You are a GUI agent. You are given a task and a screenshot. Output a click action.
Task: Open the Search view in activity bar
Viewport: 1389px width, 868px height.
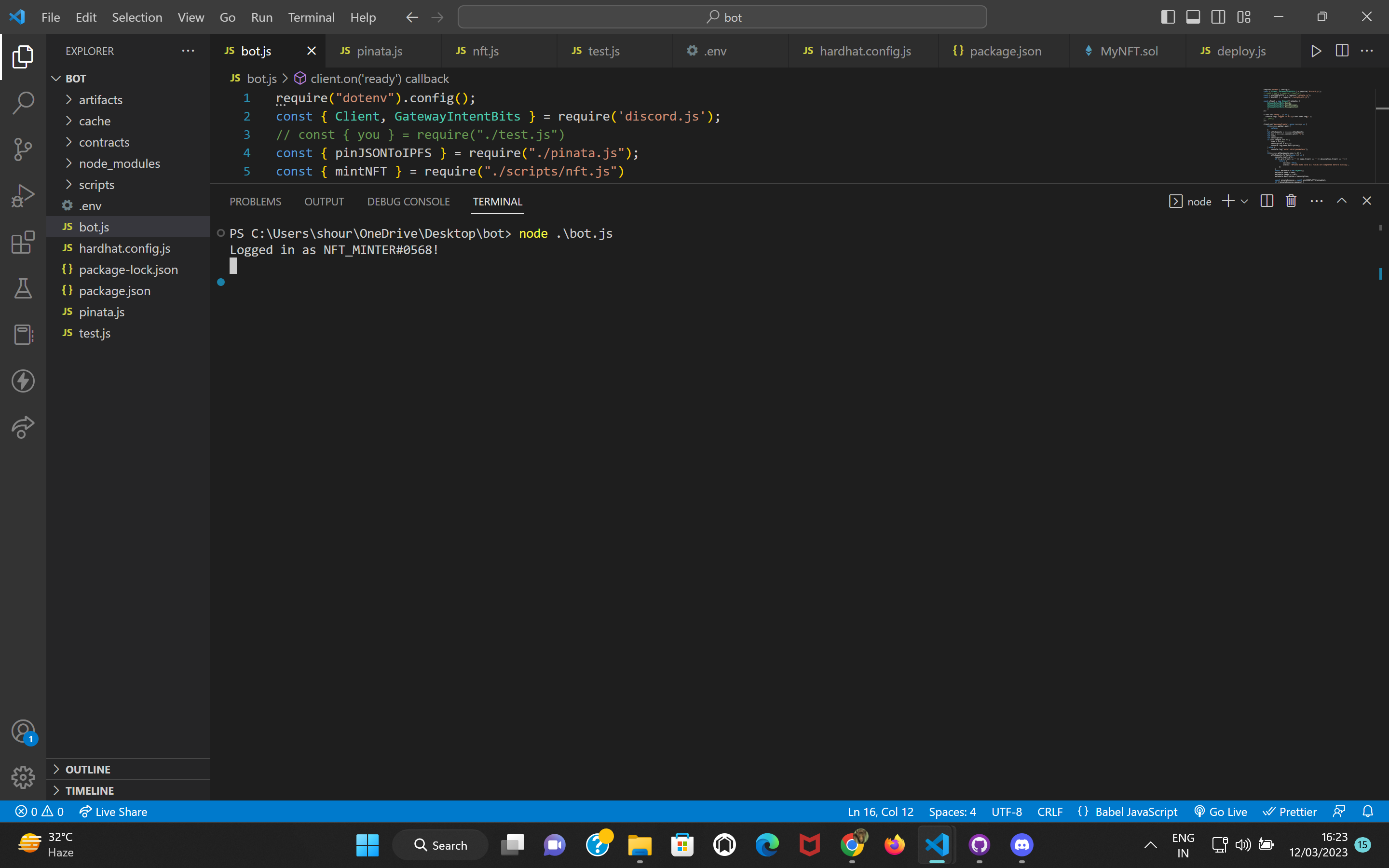23,103
